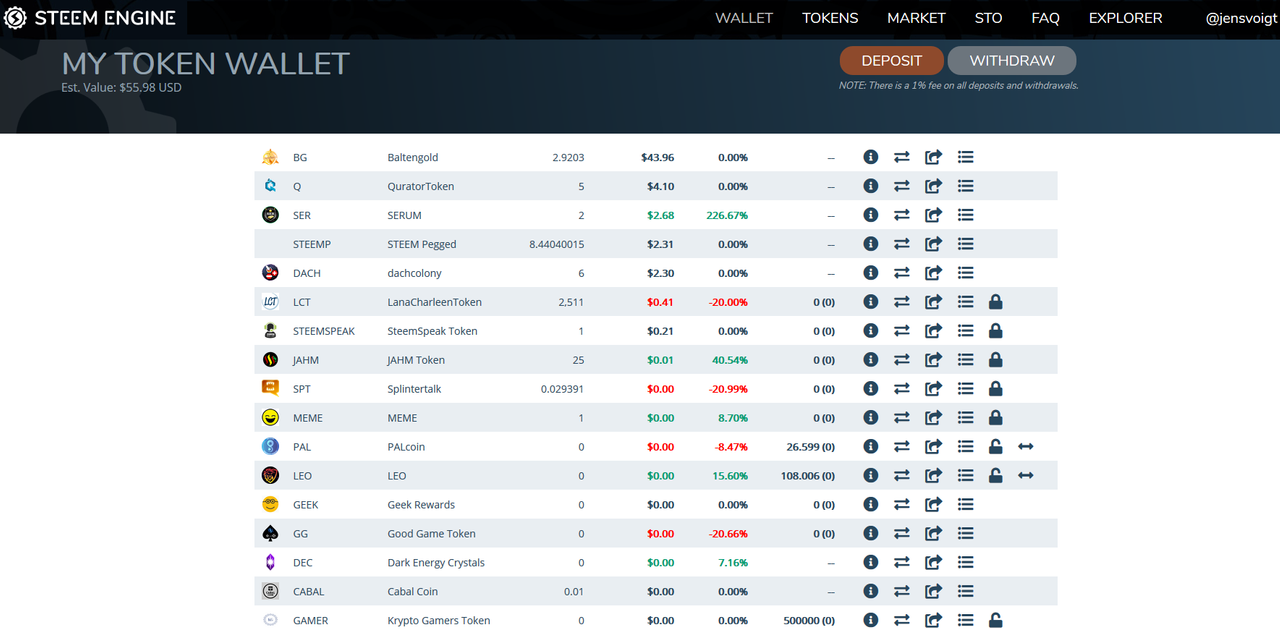Click the info icon in the LEO row
Image resolution: width=1280 pixels, height=633 pixels.
[x=871, y=476]
